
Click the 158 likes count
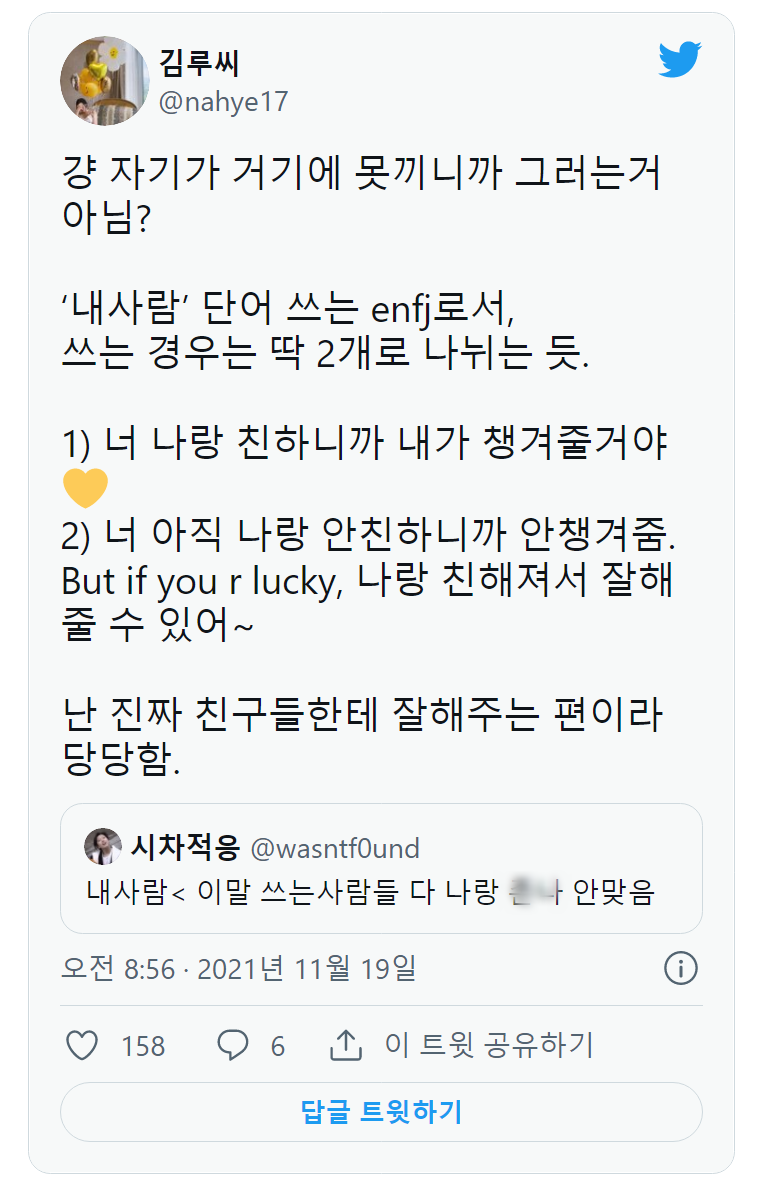tap(143, 1046)
